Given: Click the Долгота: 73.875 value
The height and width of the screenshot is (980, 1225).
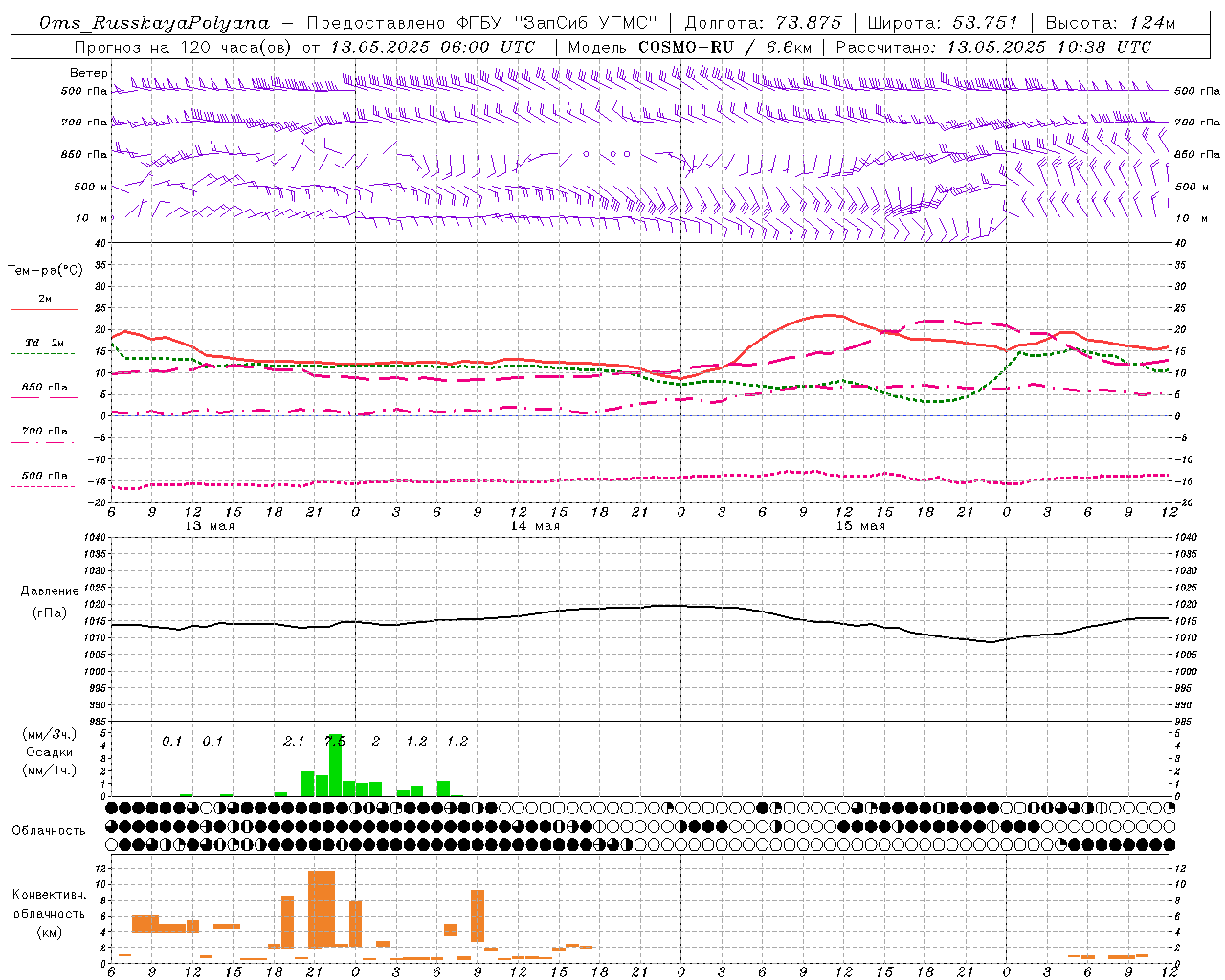Looking at the screenshot, I should click(764, 23).
